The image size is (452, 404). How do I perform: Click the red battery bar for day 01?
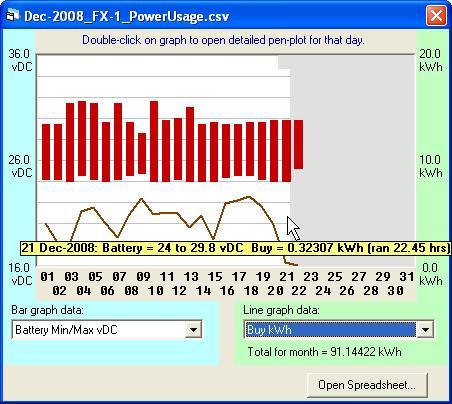[46, 152]
